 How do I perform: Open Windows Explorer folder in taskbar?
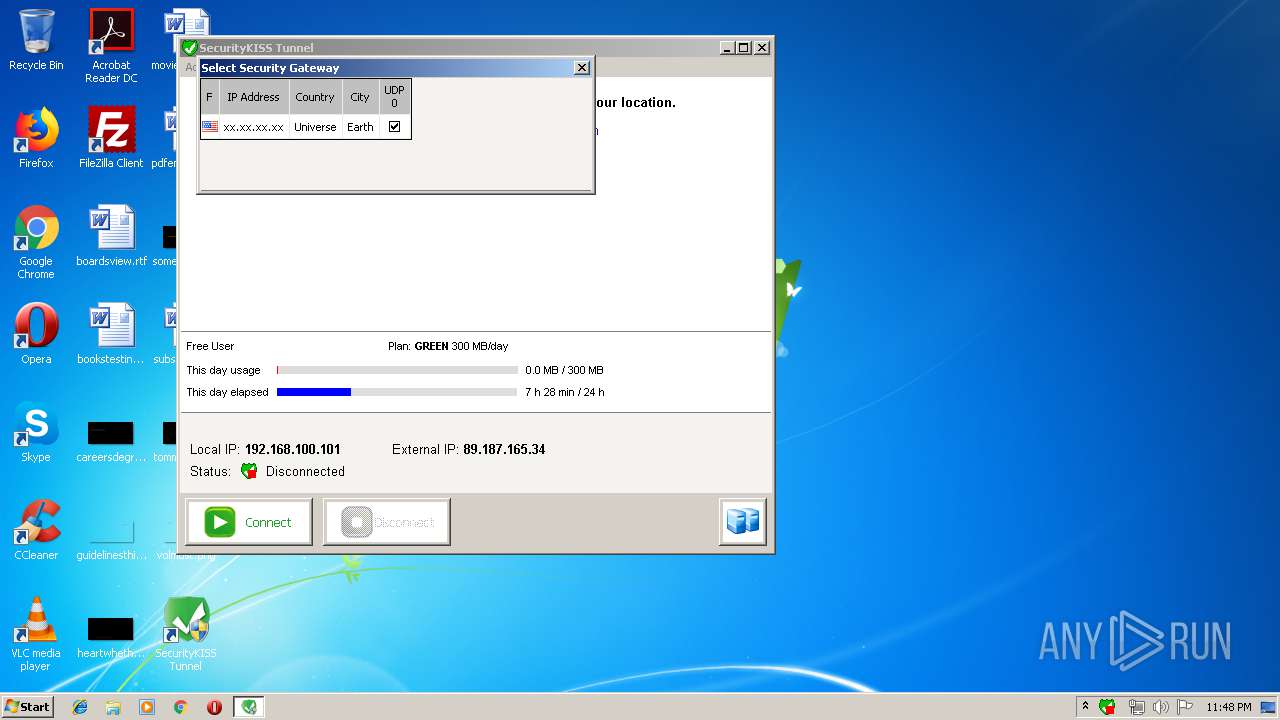click(x=113, y=707)
